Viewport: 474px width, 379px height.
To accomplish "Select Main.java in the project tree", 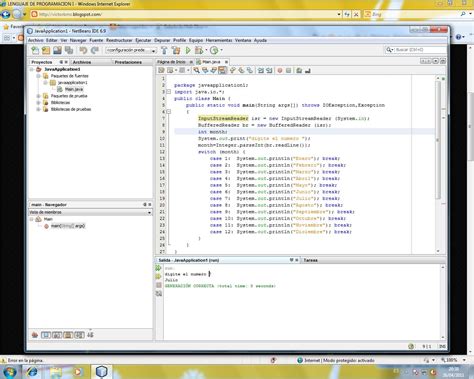I will click(74, 89).
